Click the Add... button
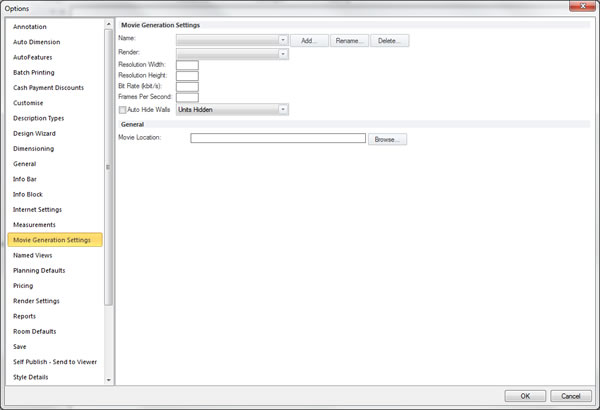Screen dimensions: 600x410 (x=309, y=41)
